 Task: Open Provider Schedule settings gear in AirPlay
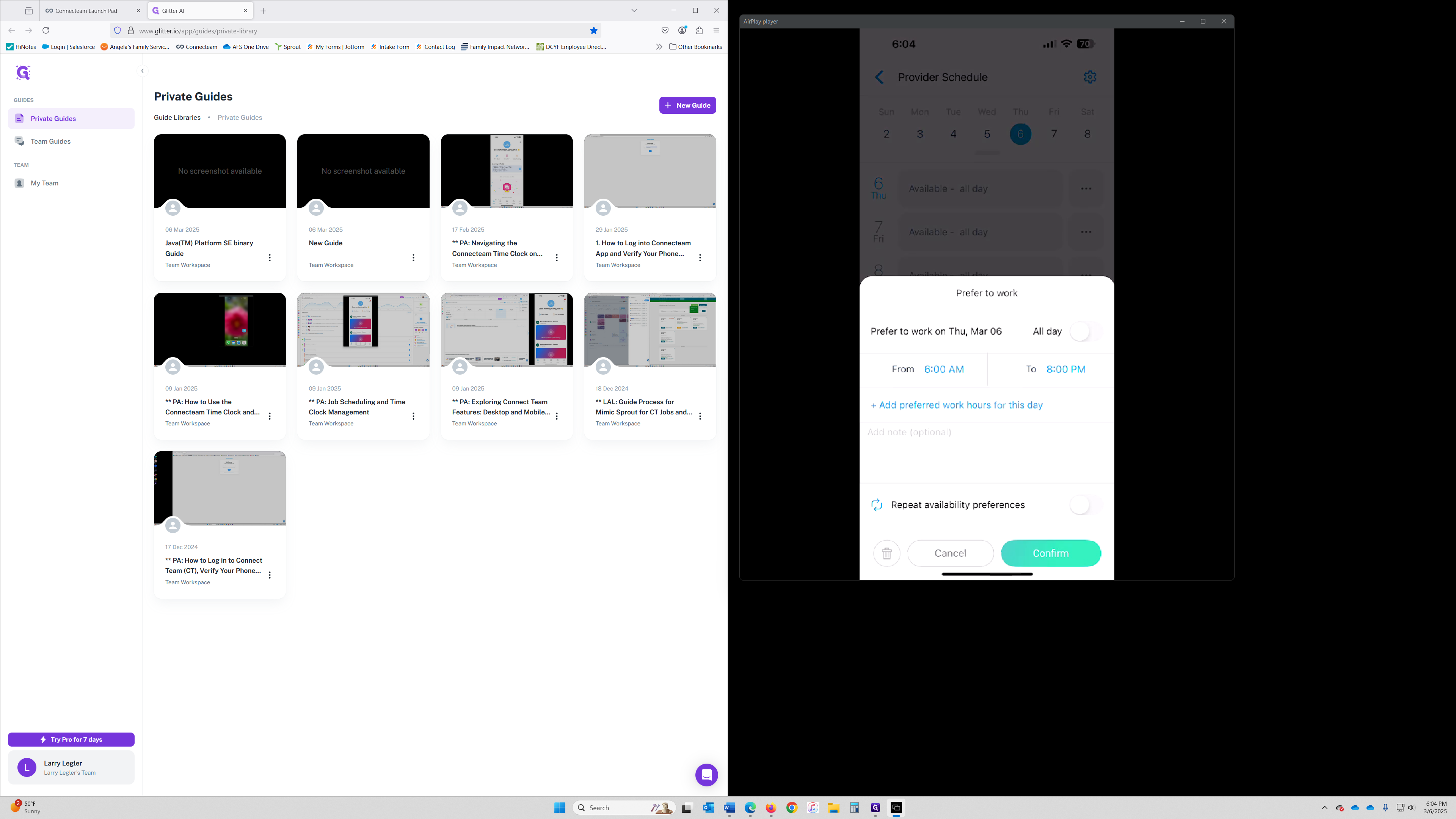pos(1090,77)
